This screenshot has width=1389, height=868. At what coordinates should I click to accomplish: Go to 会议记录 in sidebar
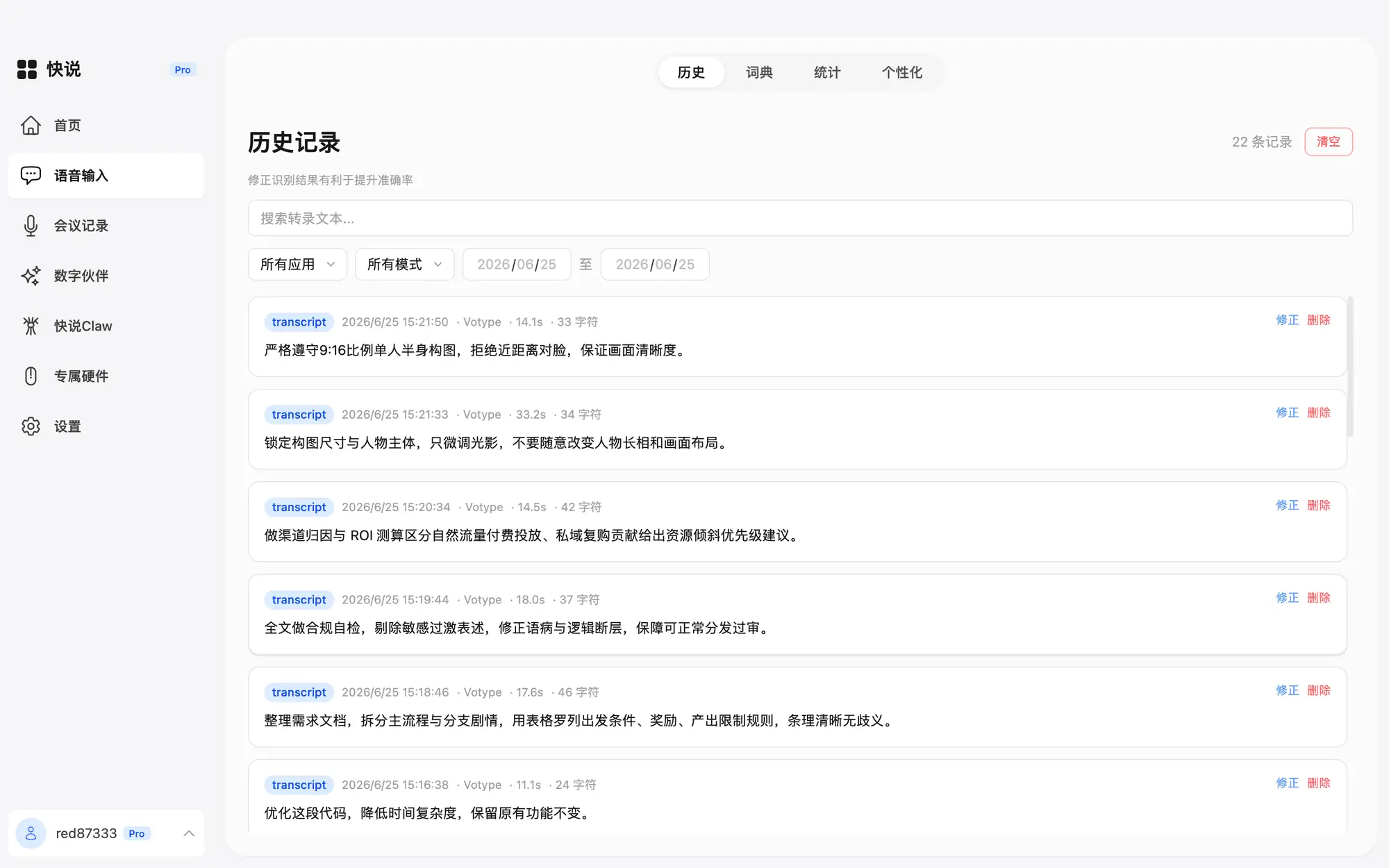(x=106, y=226)
